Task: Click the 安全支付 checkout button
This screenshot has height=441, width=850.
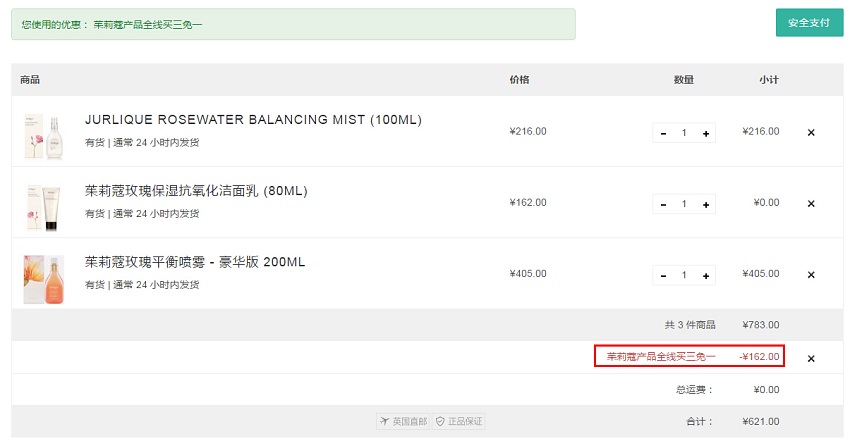Action: click(x=809, y=23)
